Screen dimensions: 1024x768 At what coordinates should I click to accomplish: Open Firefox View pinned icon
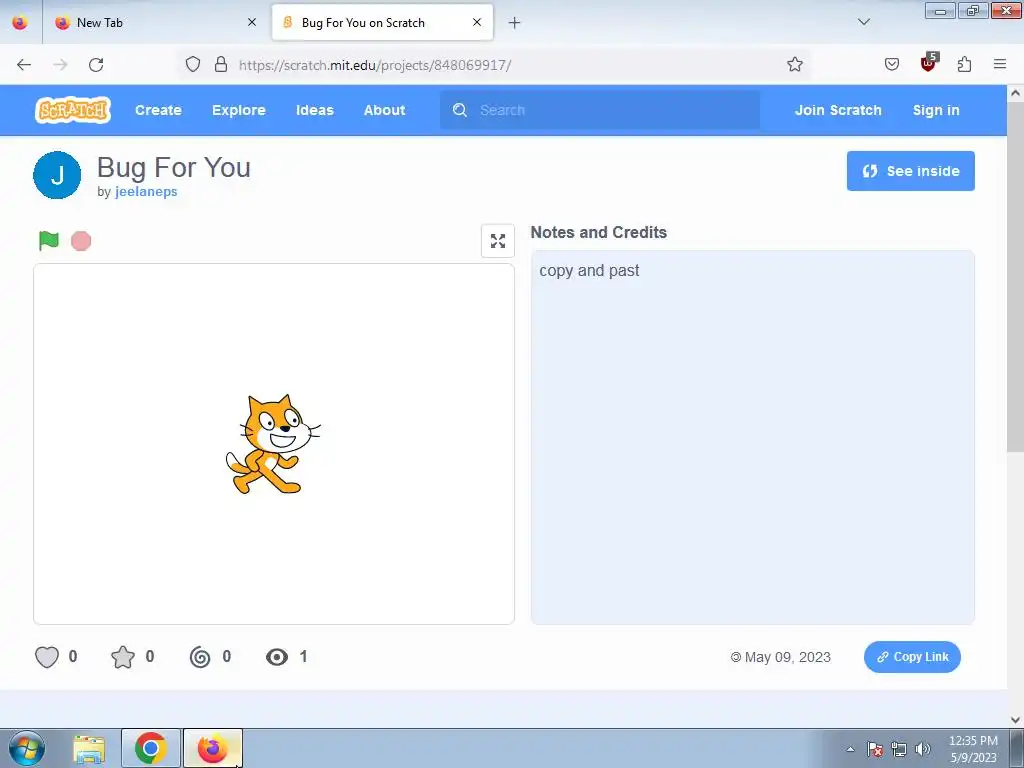[20, 22]
